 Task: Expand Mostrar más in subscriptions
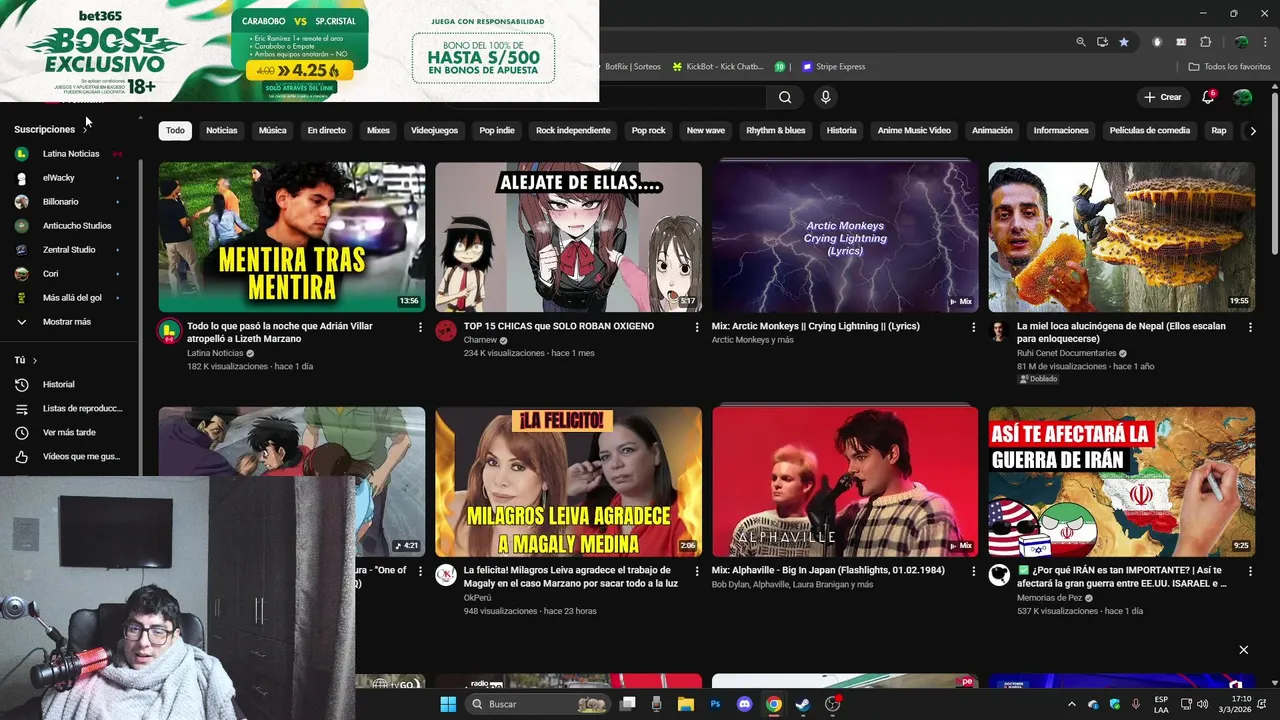[68, 322]
